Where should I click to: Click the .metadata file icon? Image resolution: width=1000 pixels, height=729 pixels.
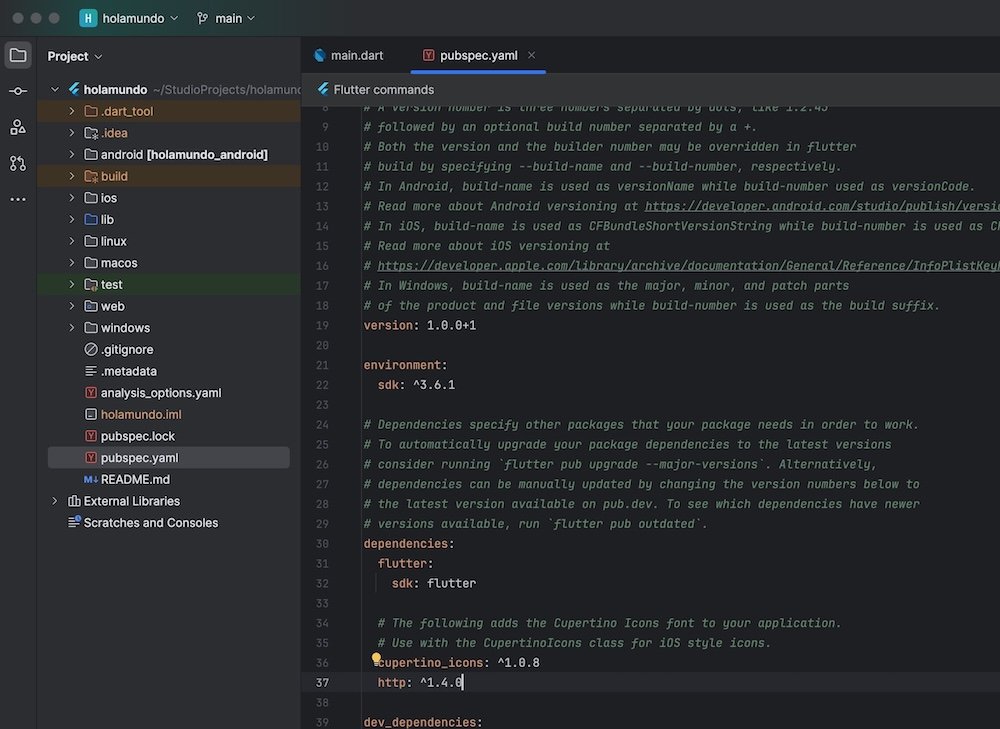pos(91,371)
